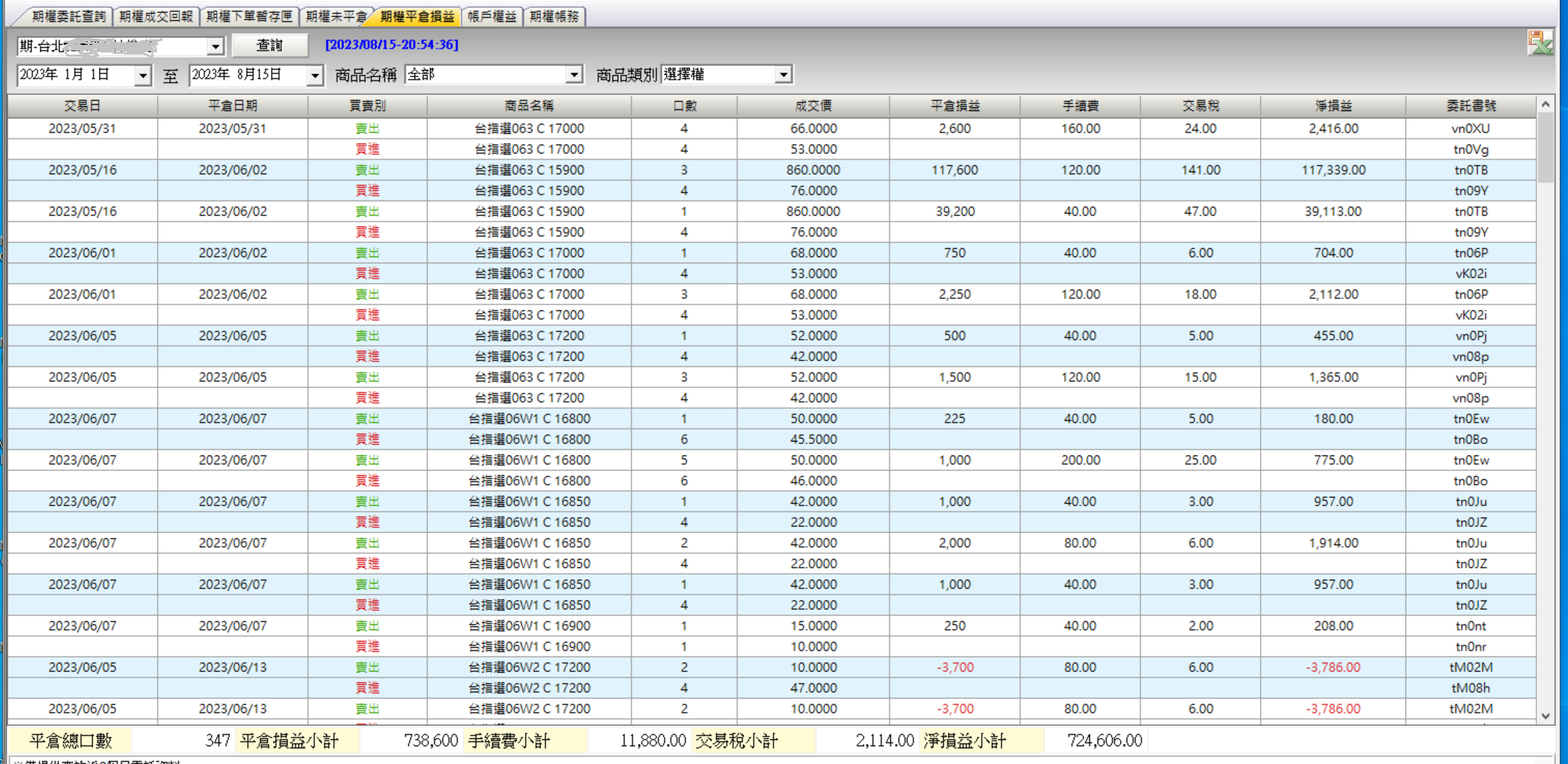Expand the account selection dropdown

(x=215, y=46)
